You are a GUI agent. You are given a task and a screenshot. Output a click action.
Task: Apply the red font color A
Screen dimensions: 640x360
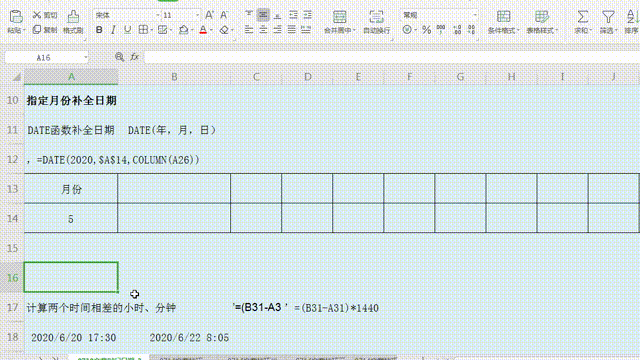tap(203, 30)
